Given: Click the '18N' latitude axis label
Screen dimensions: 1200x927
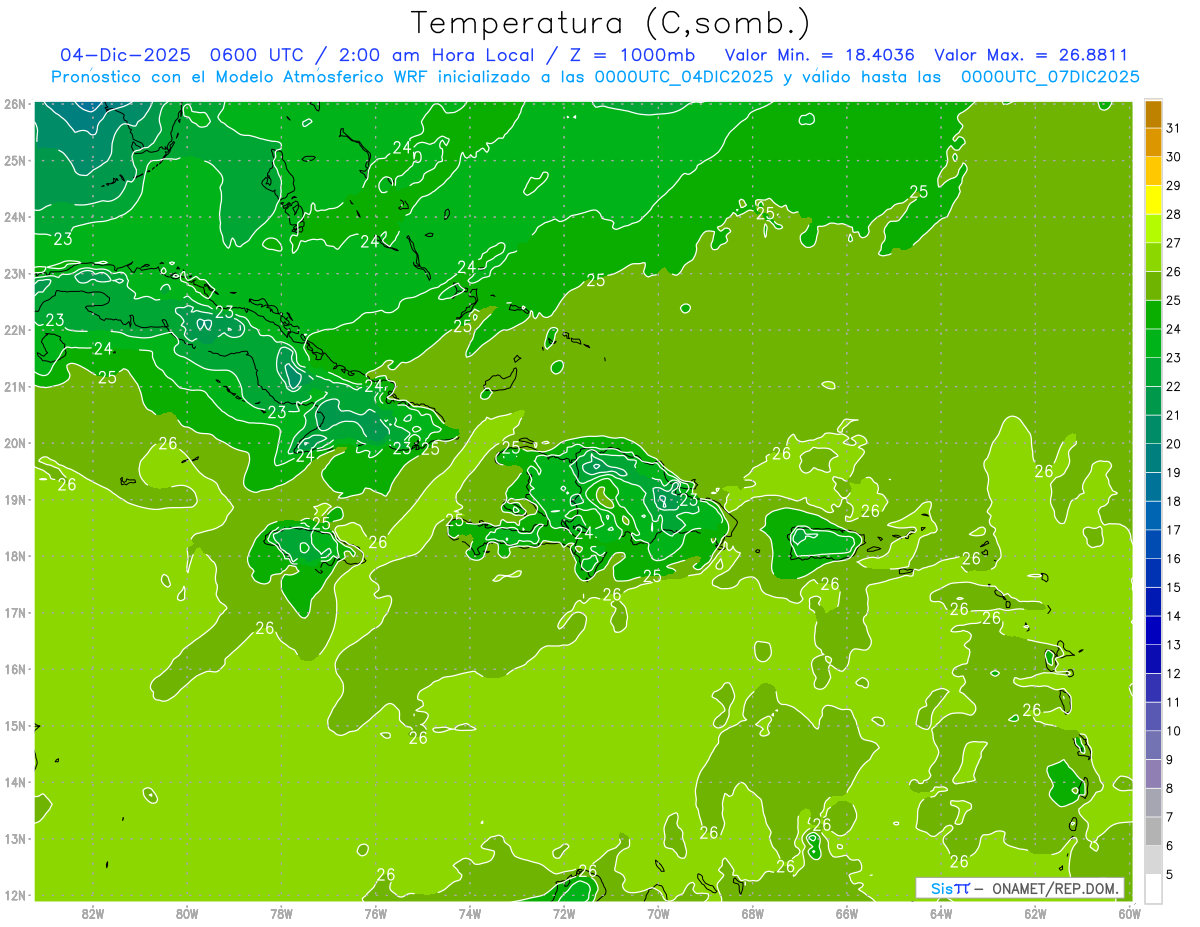Looking at the screenshot, I should [15, 556].
